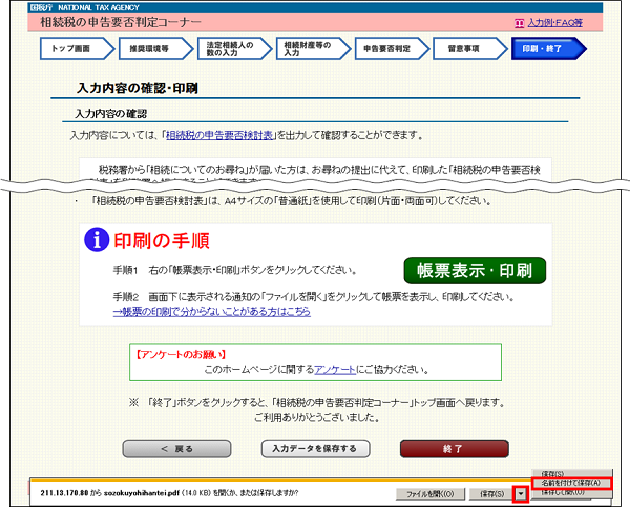Open the 相続税の申告要否検討表 link
630x507 pixels.
pos(219,135)
